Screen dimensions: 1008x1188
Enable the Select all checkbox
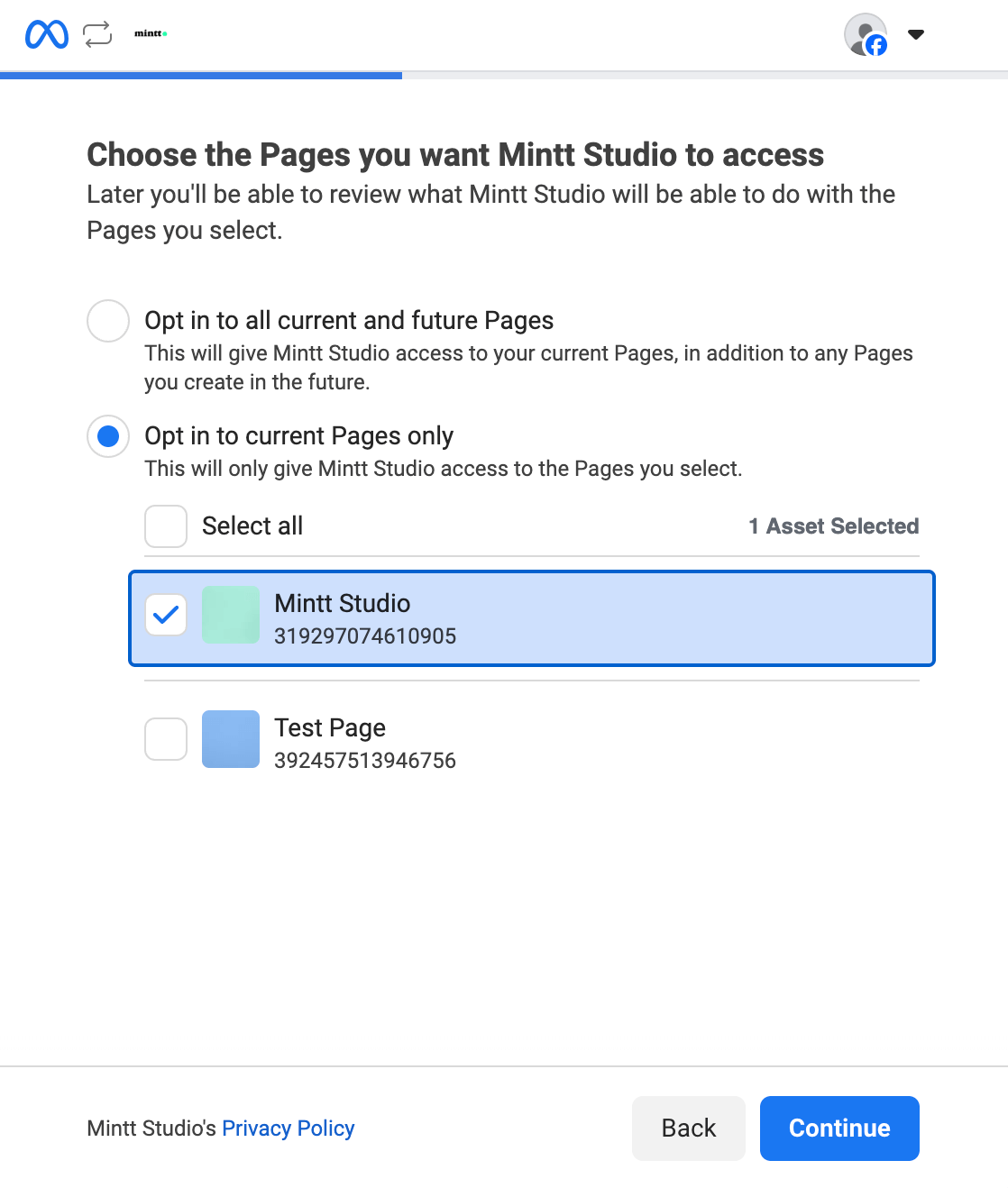(x=165, y=525)
